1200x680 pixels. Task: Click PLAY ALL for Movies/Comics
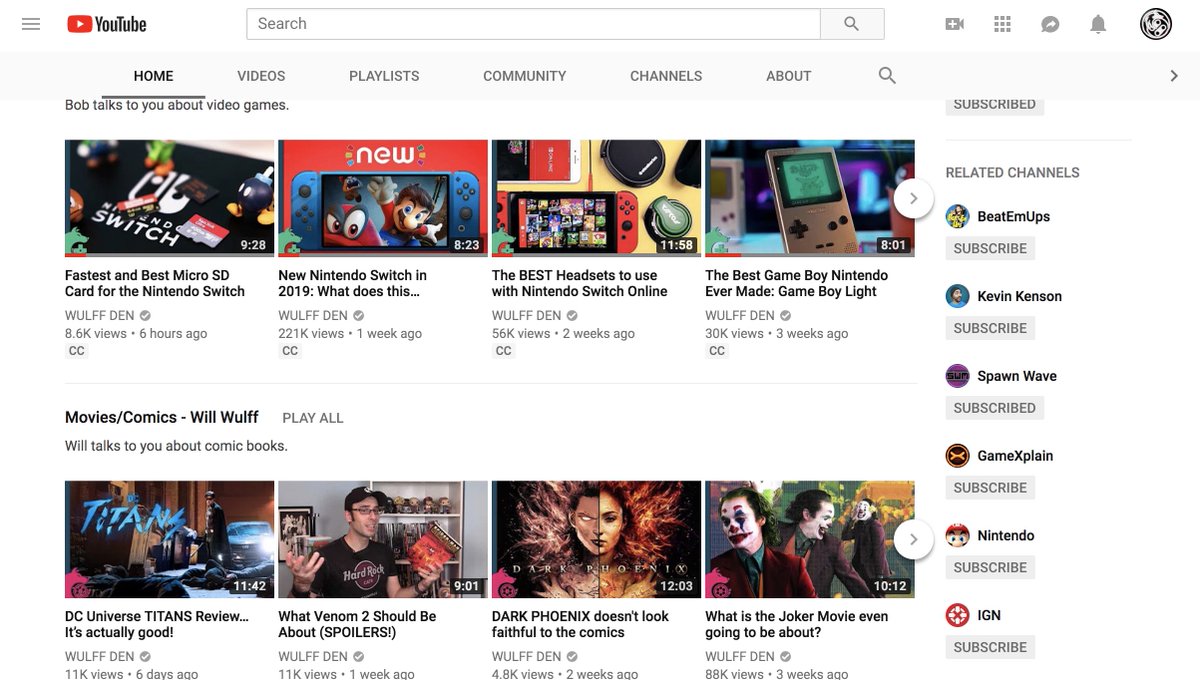[x=313, y=418]
